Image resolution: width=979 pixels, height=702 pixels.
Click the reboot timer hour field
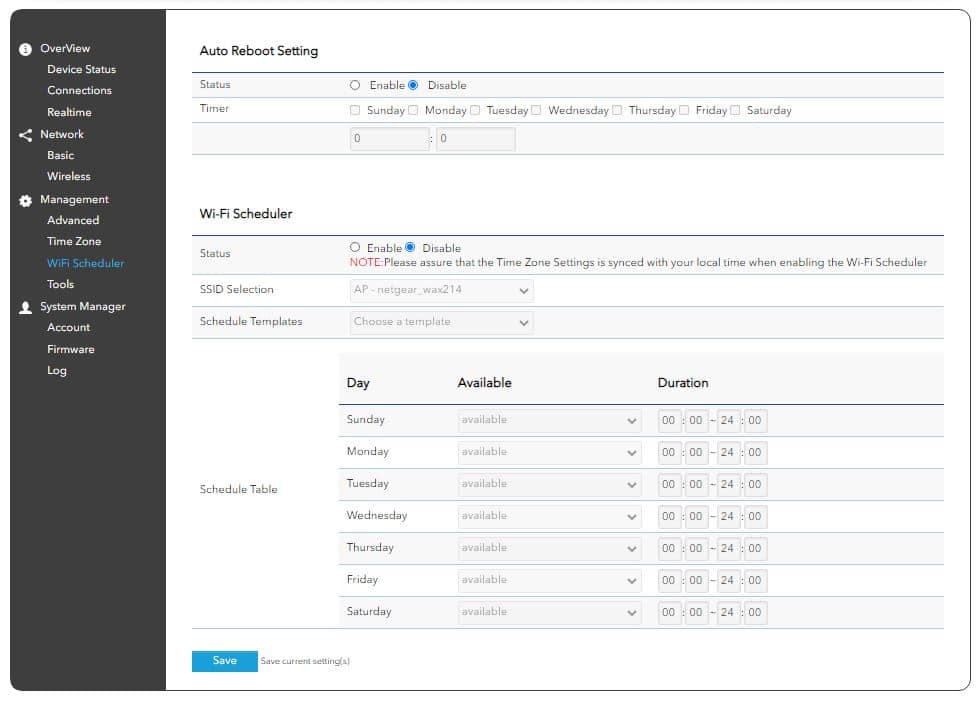tap(390, 139)
